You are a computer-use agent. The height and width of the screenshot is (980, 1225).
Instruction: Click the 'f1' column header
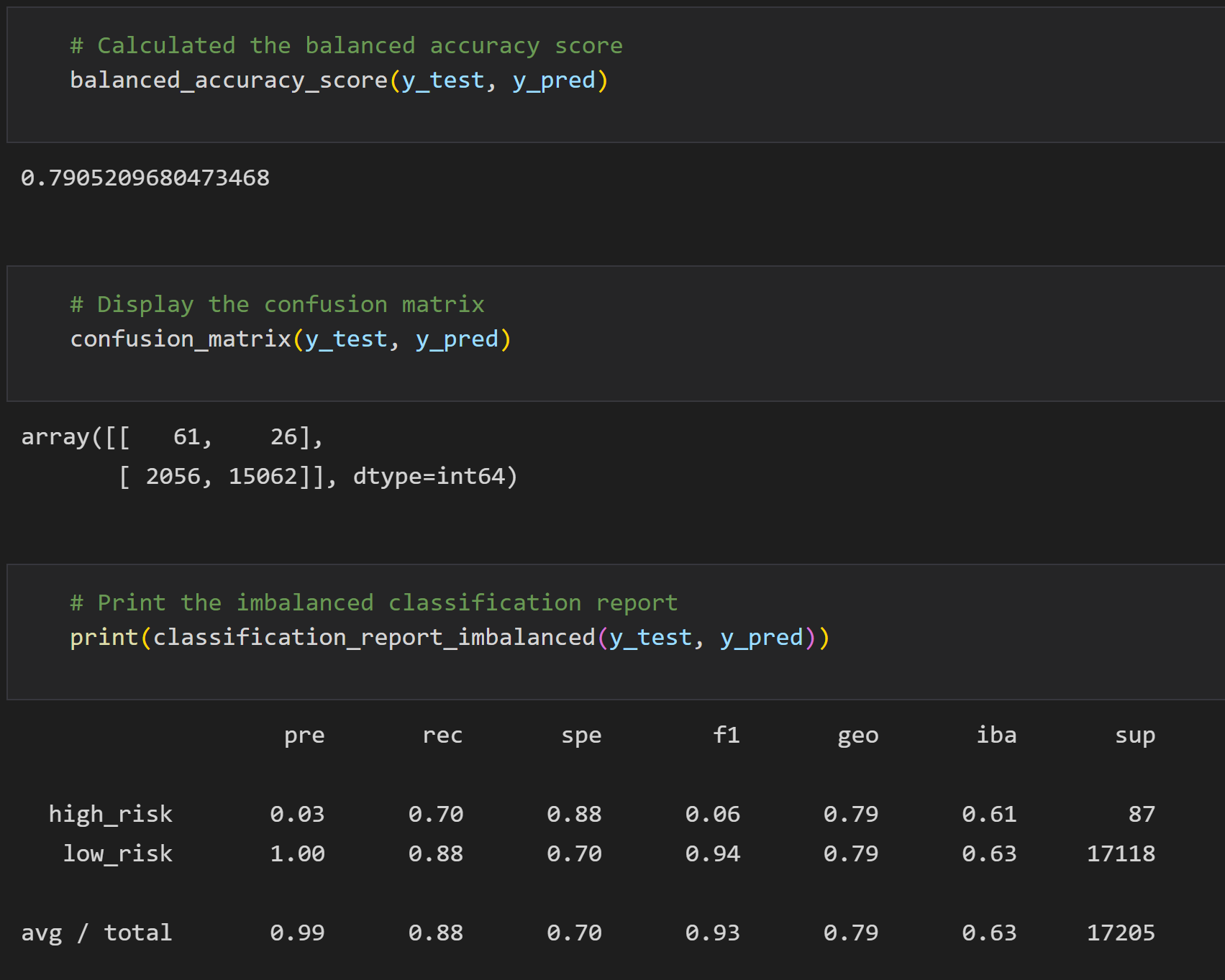click(727, 735)
